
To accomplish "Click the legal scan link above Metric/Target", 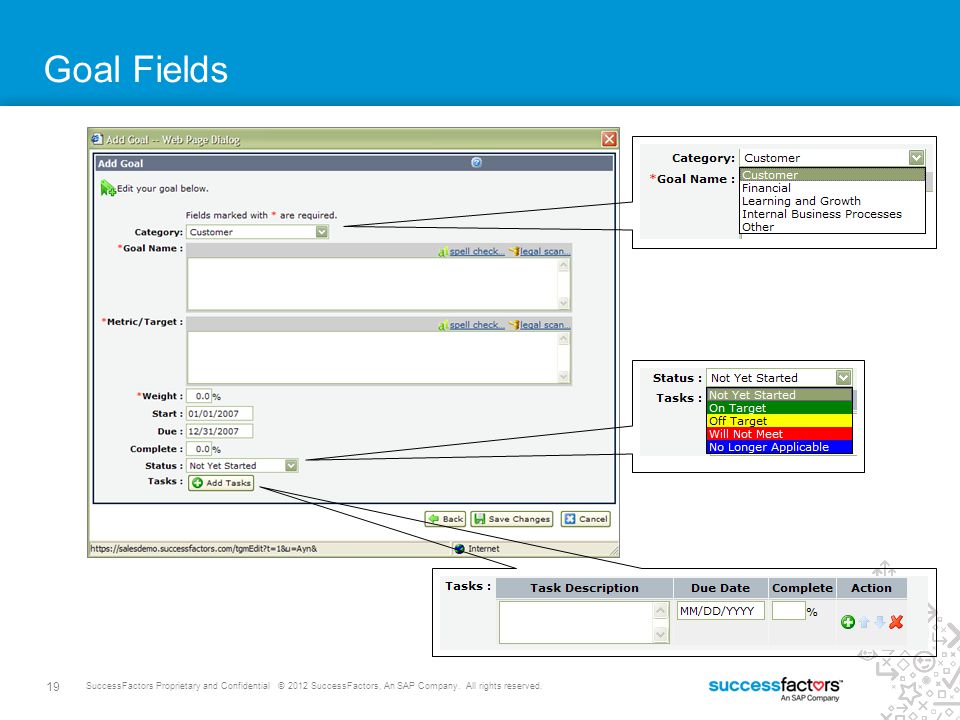I will tap(545, 325).
